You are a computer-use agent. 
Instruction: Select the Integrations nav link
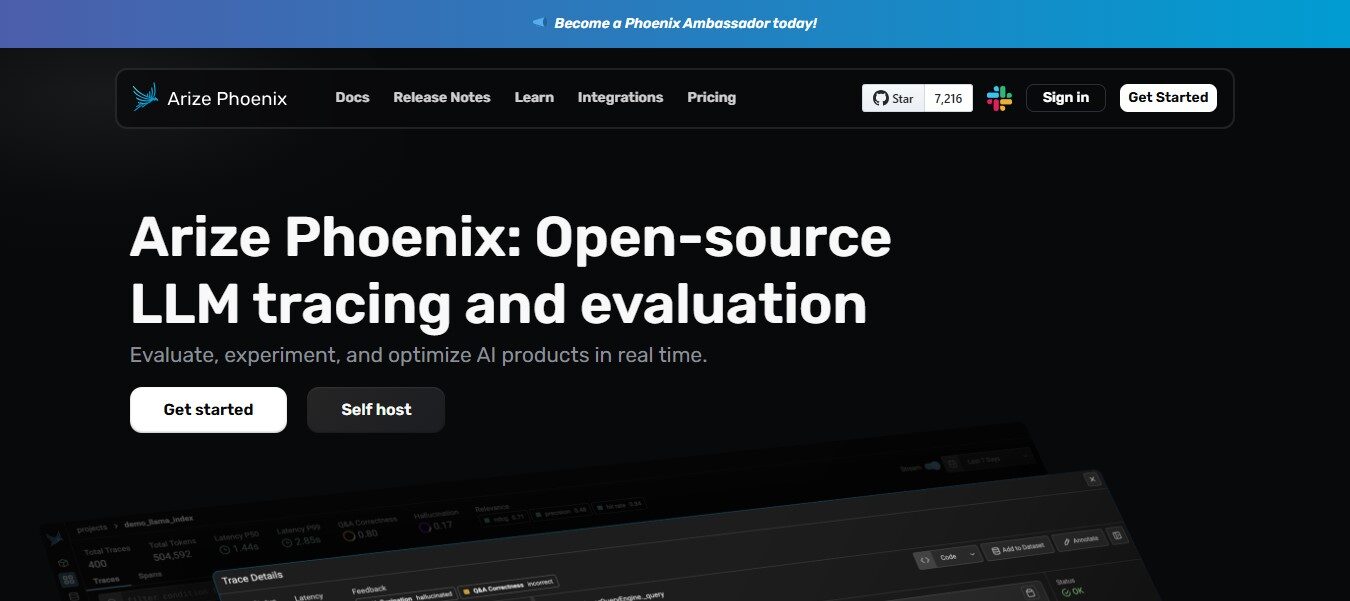[620, 98]
